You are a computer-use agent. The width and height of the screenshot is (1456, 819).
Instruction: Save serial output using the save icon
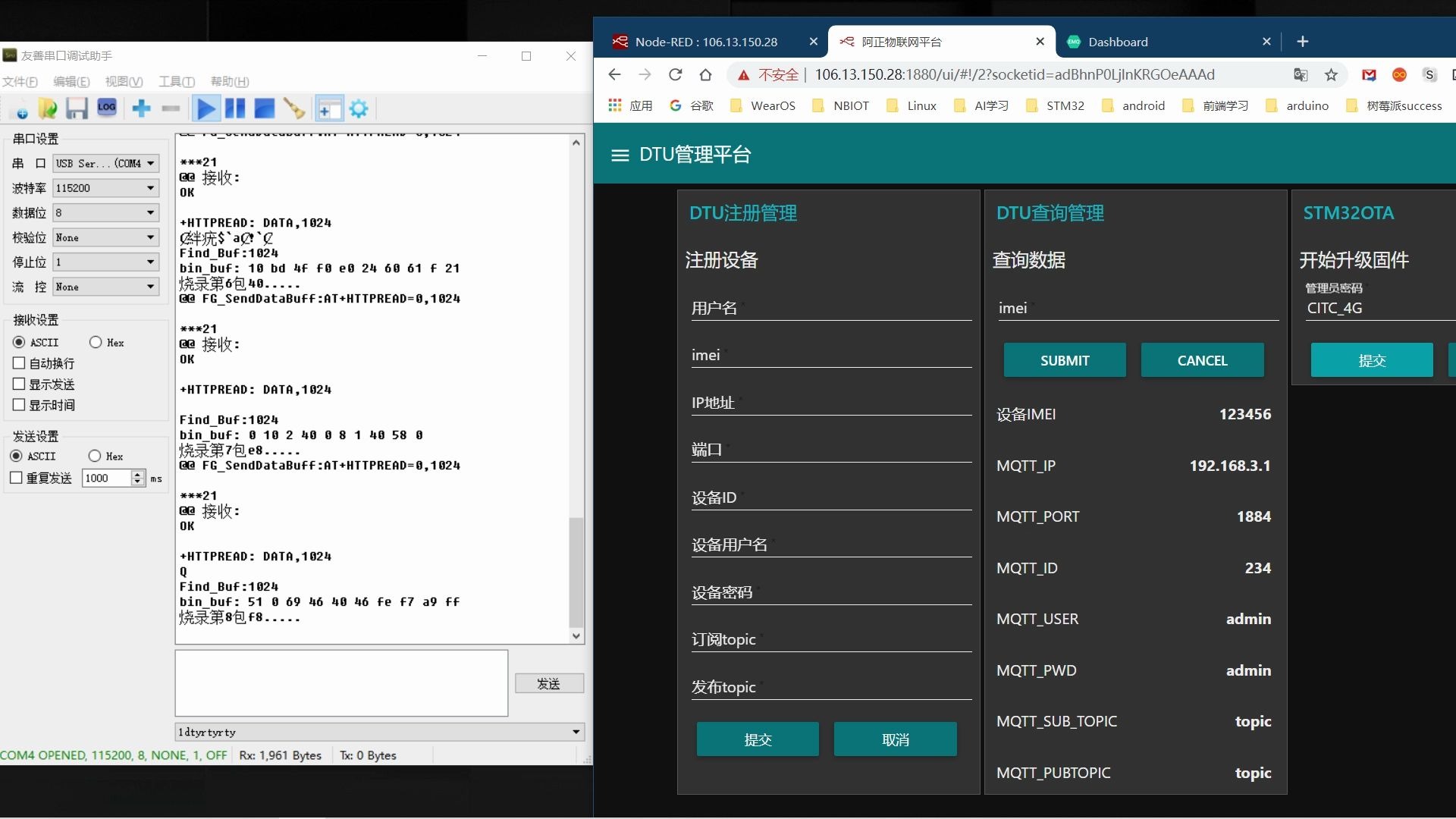[x=76, y=108]
